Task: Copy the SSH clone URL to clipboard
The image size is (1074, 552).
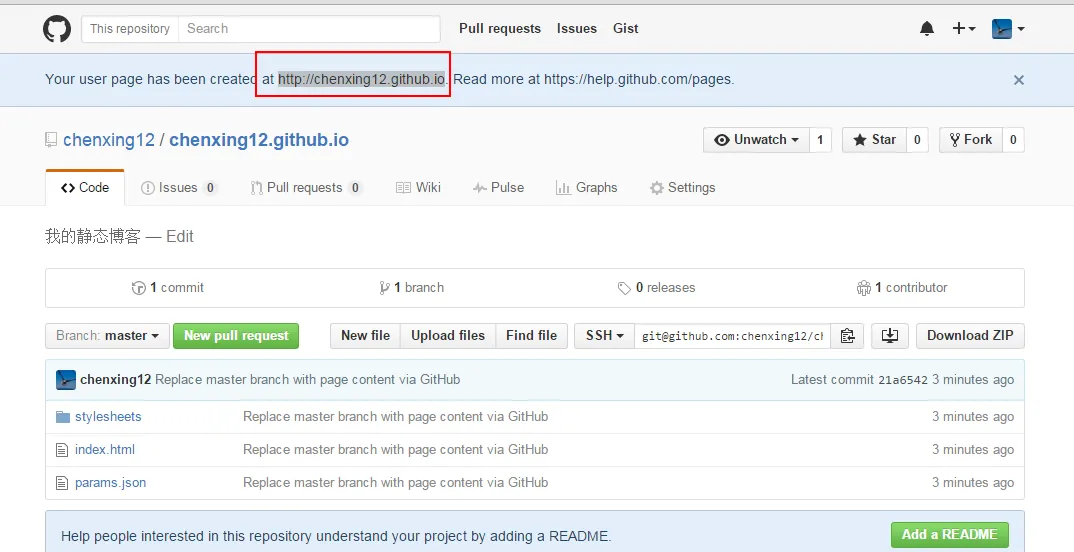Action: (x=847, y=336)
